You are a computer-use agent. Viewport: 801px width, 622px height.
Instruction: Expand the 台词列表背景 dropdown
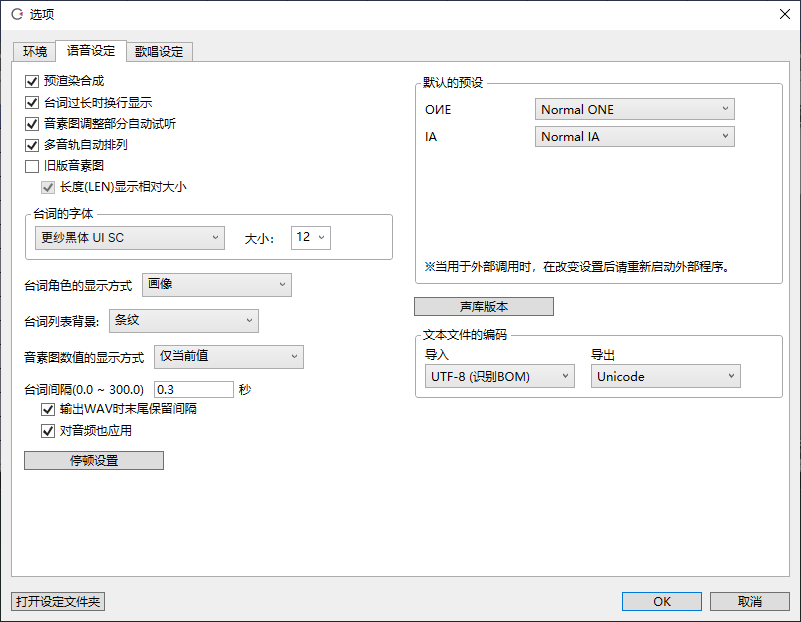[183, 321]
